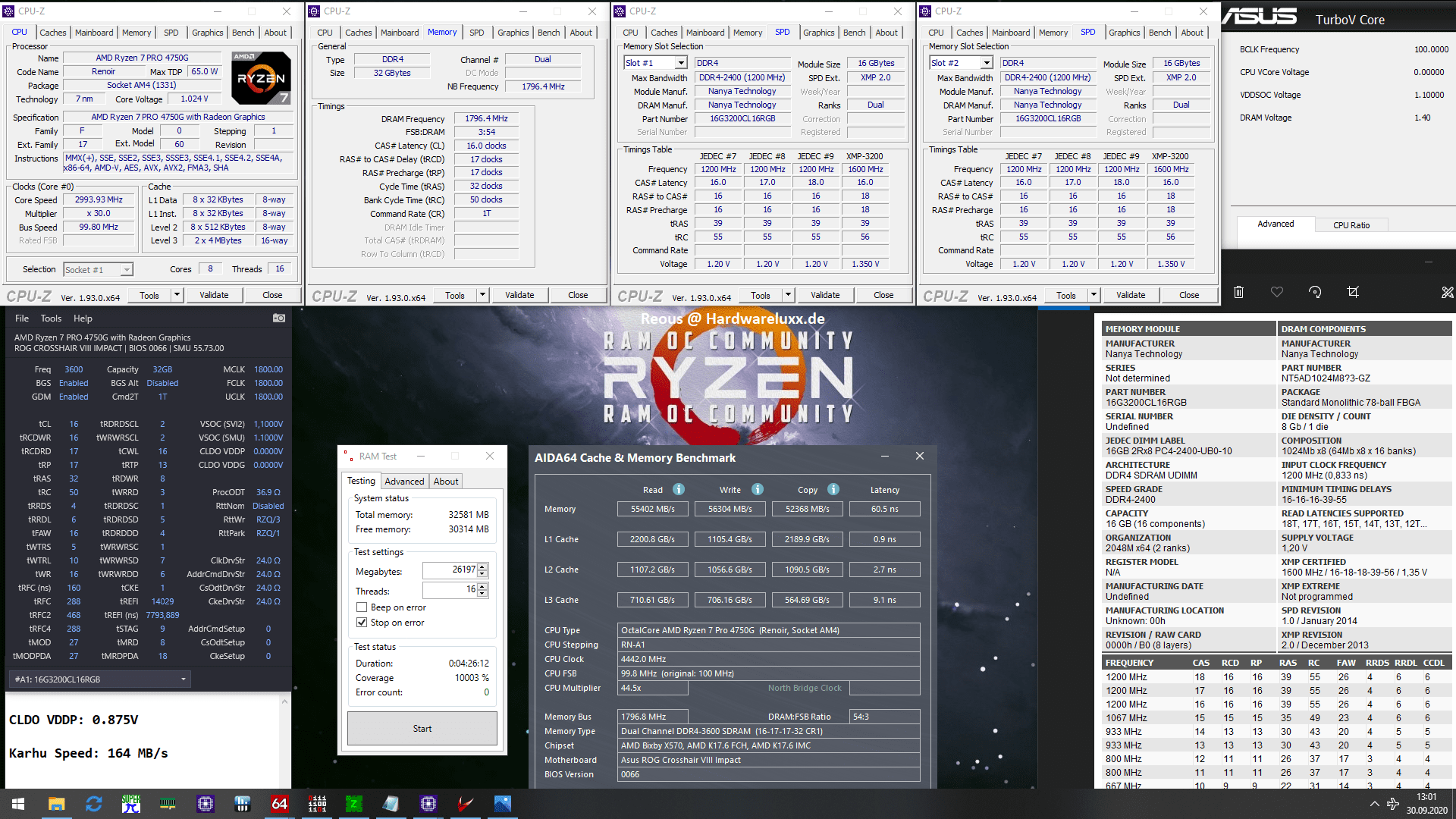Click the blue sync arrows taskbar icon
Screen dimensions: 1456x819
click(x=93, y=804)
